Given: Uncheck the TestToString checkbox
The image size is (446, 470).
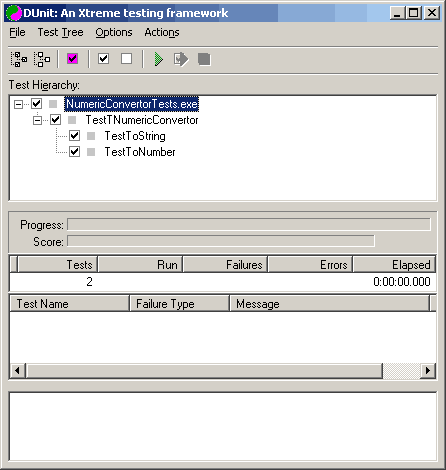Looking at the screenshot, I should 74,136.
